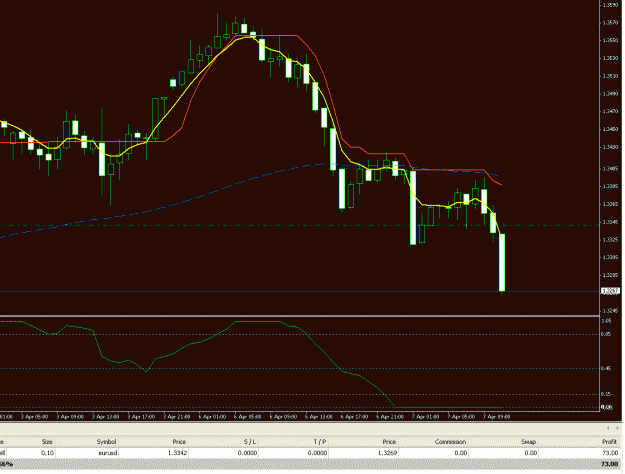
Task: Click the '3 Apr 05:00' time axis label
Action: click(35, 417)
